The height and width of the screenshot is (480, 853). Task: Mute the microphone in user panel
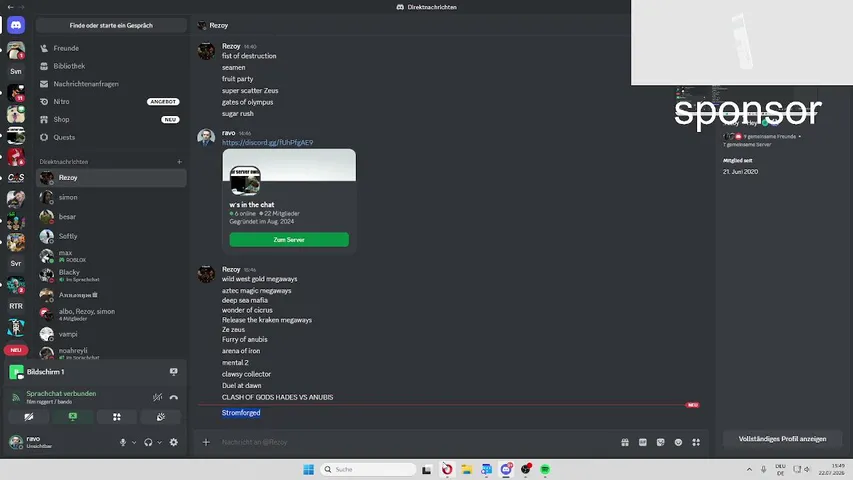[123, 442]
